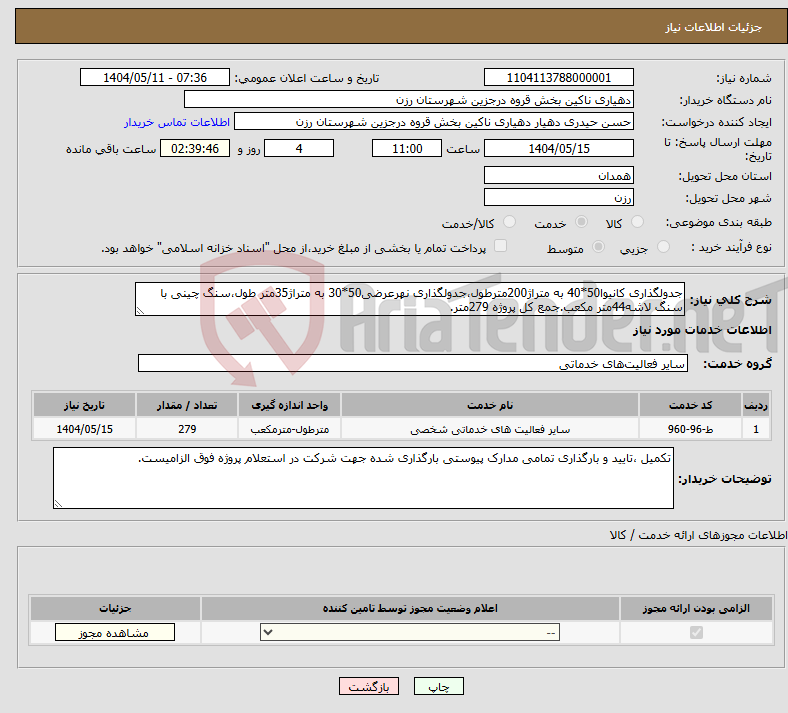
Task: Select the کالا radio button
Action: tap(637, 222)
